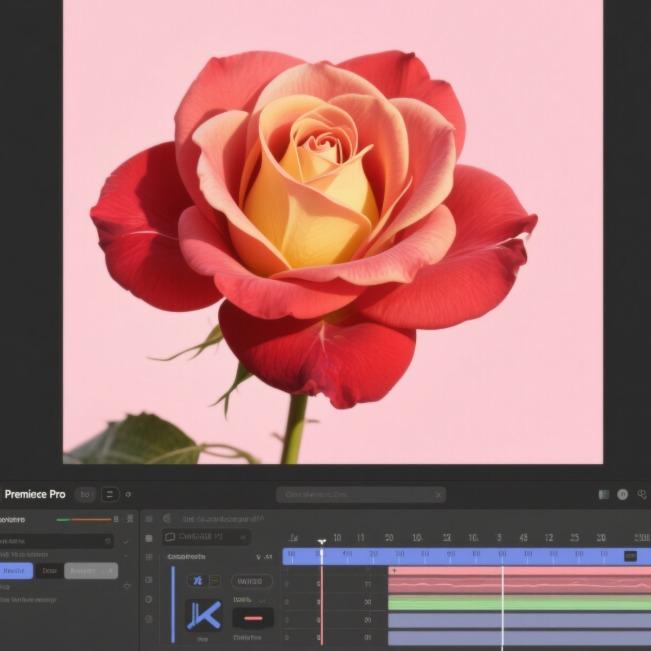Click the pill-shaped toggle next to Premiere Pro

(x=86, y=494)
